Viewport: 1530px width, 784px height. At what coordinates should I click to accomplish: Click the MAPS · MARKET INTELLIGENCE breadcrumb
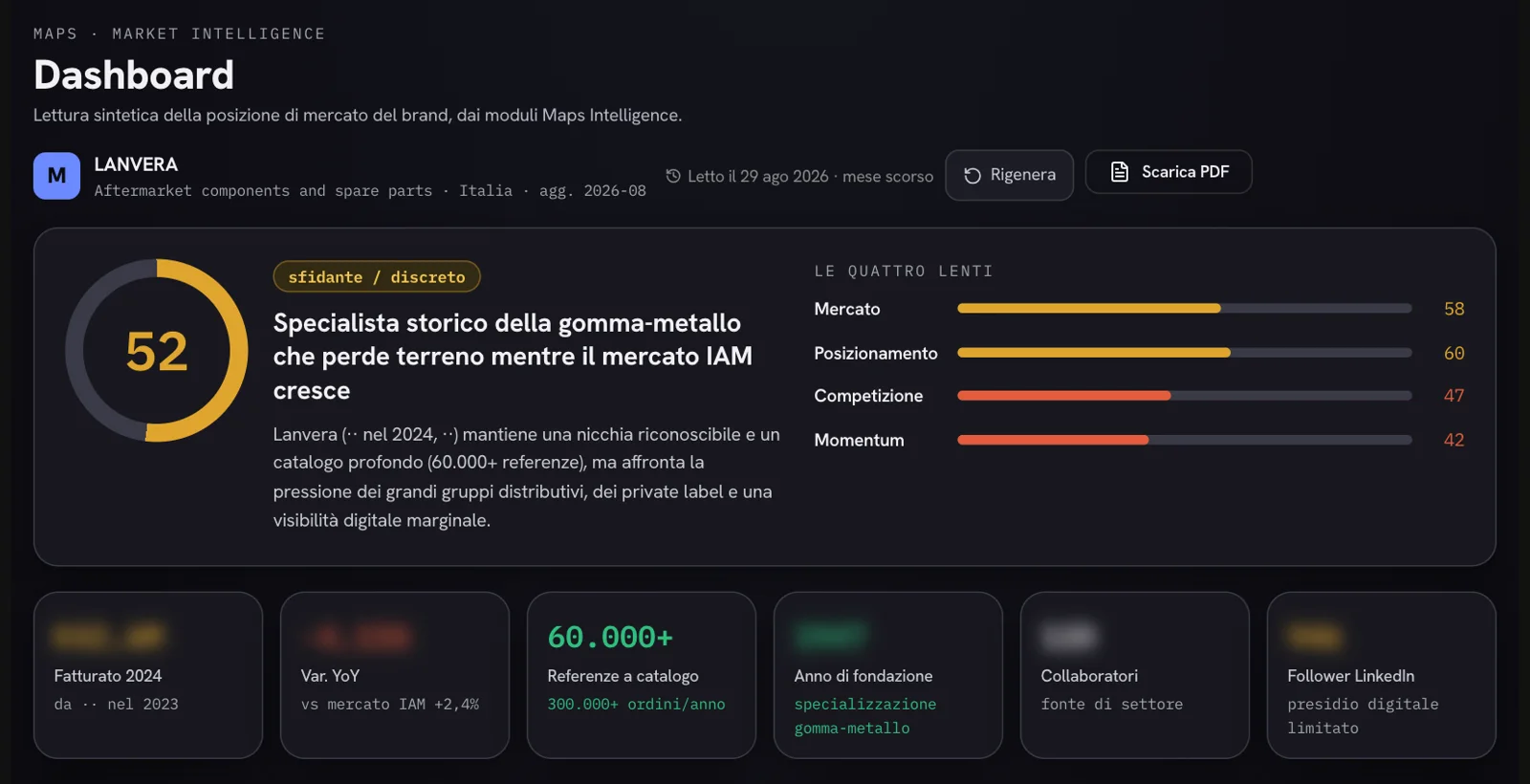pyautogui.click(x=179, y=33)
